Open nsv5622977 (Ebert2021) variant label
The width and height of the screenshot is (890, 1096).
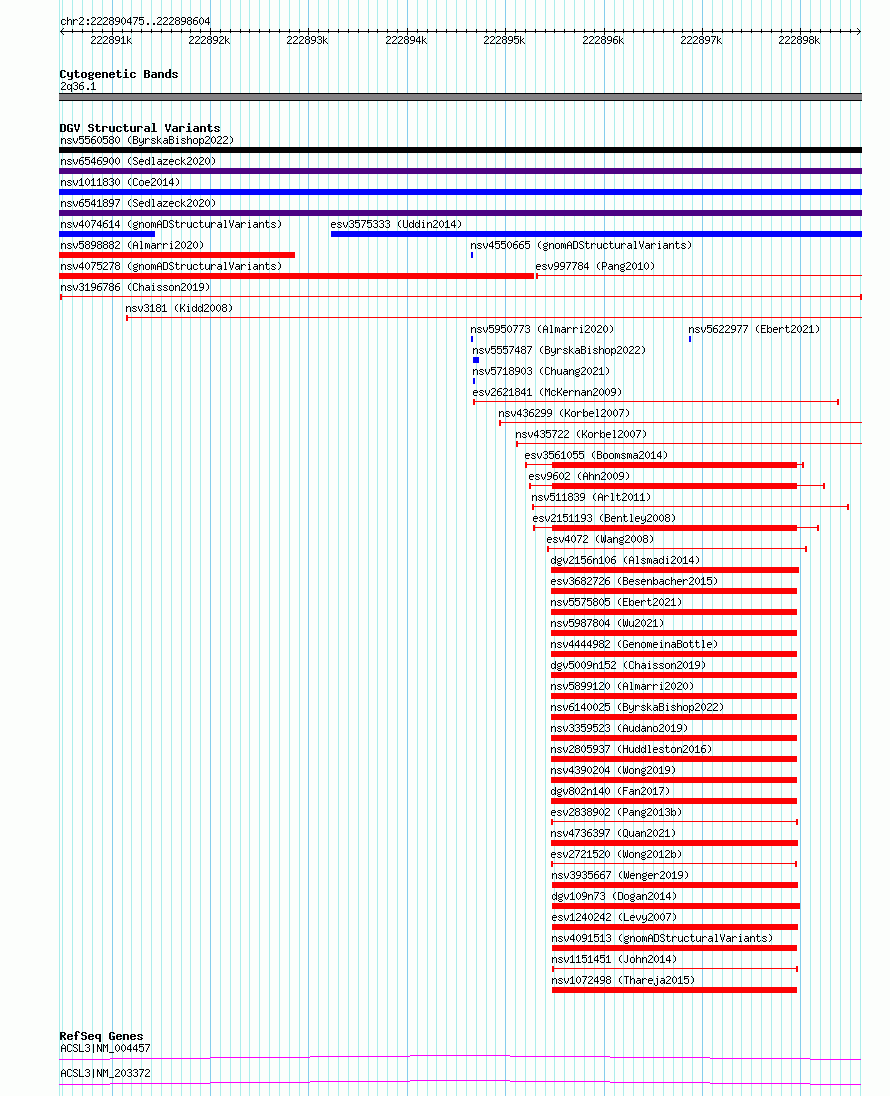[x=754, y=329]
